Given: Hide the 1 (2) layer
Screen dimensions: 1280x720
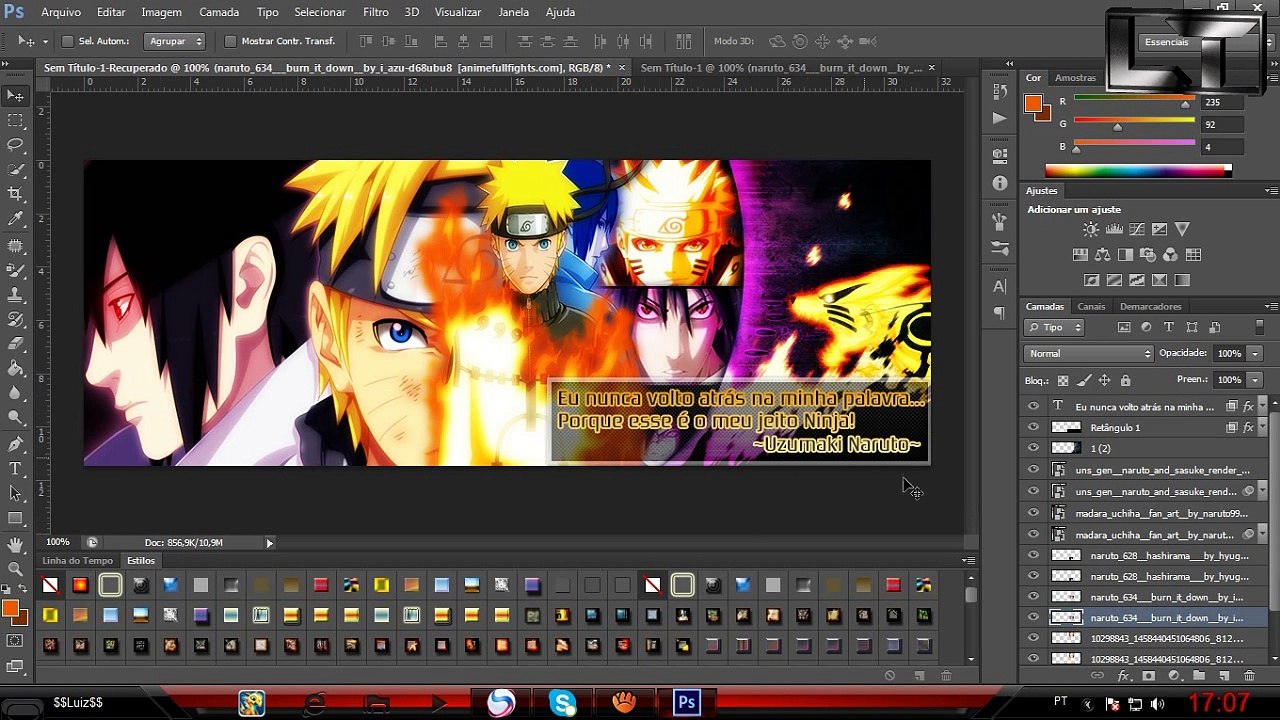Looking at the screenshot, I should coord(1034,448).
